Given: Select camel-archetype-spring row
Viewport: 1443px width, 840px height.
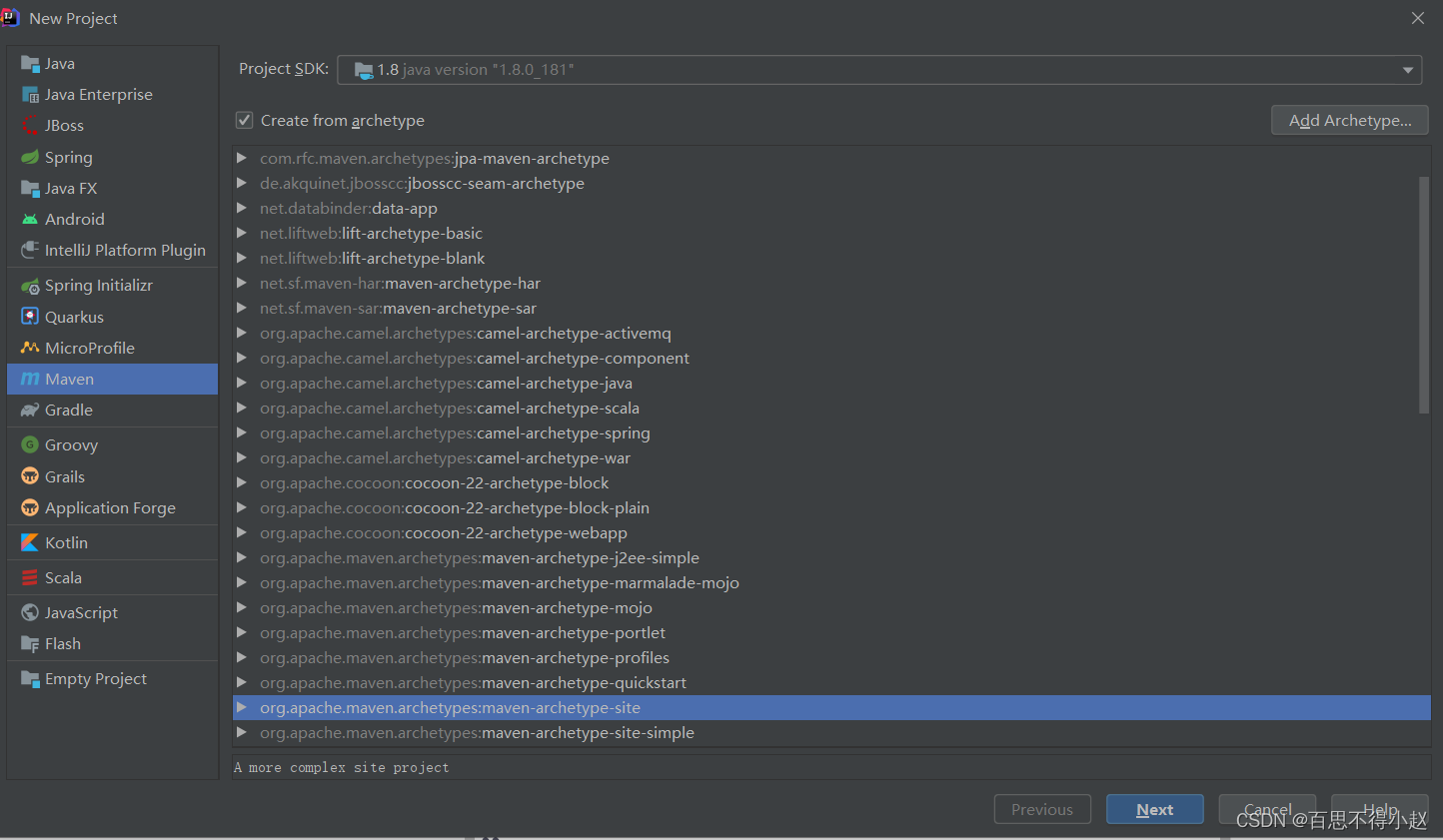Looking at the screenshot, I should 831,432.
